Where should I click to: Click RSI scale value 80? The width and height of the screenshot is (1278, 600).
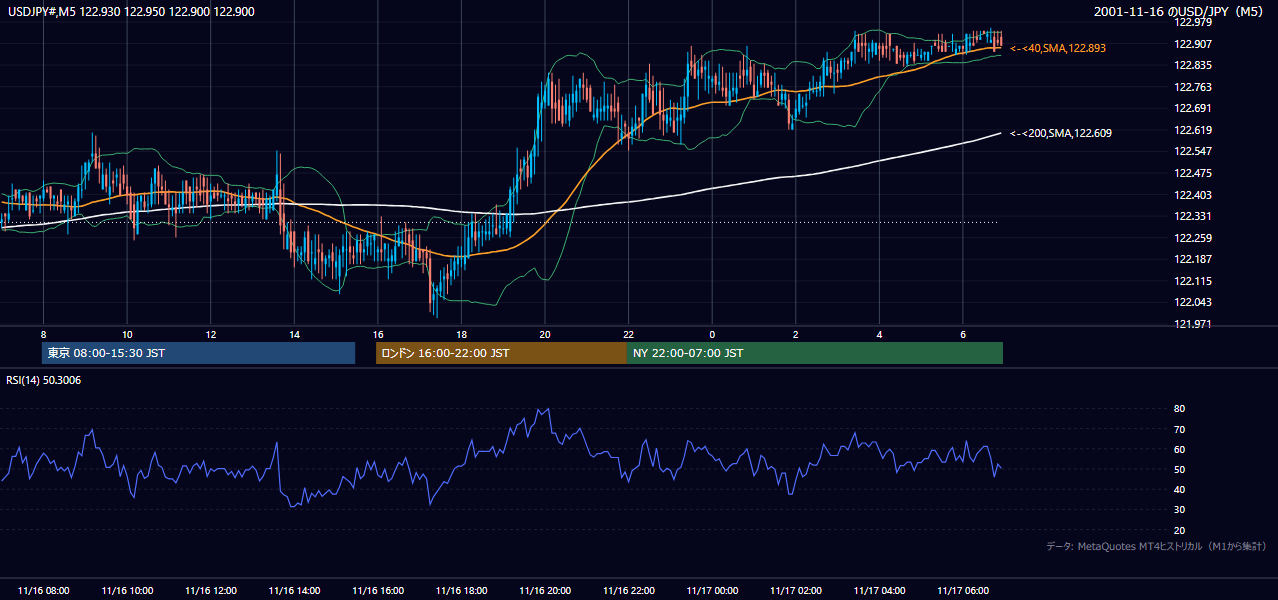(1179, 409)
